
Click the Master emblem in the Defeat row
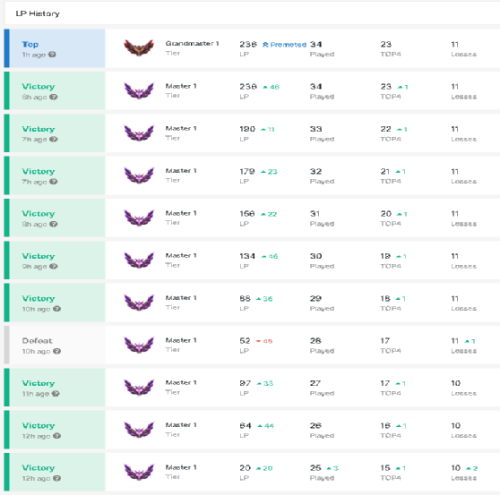pyautogui.click(x=139, y=345)
